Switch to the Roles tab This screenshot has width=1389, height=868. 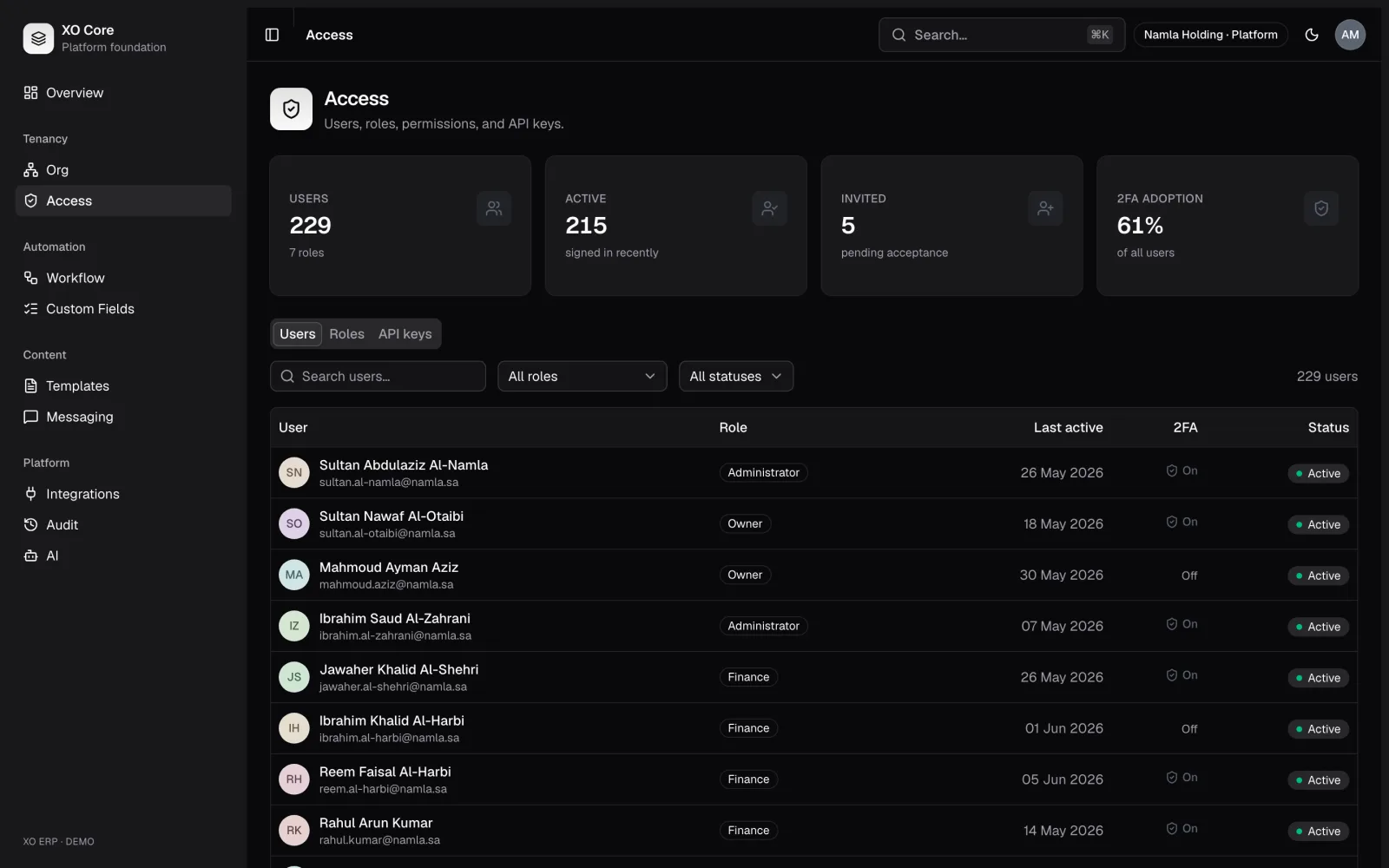pos(346,334)
